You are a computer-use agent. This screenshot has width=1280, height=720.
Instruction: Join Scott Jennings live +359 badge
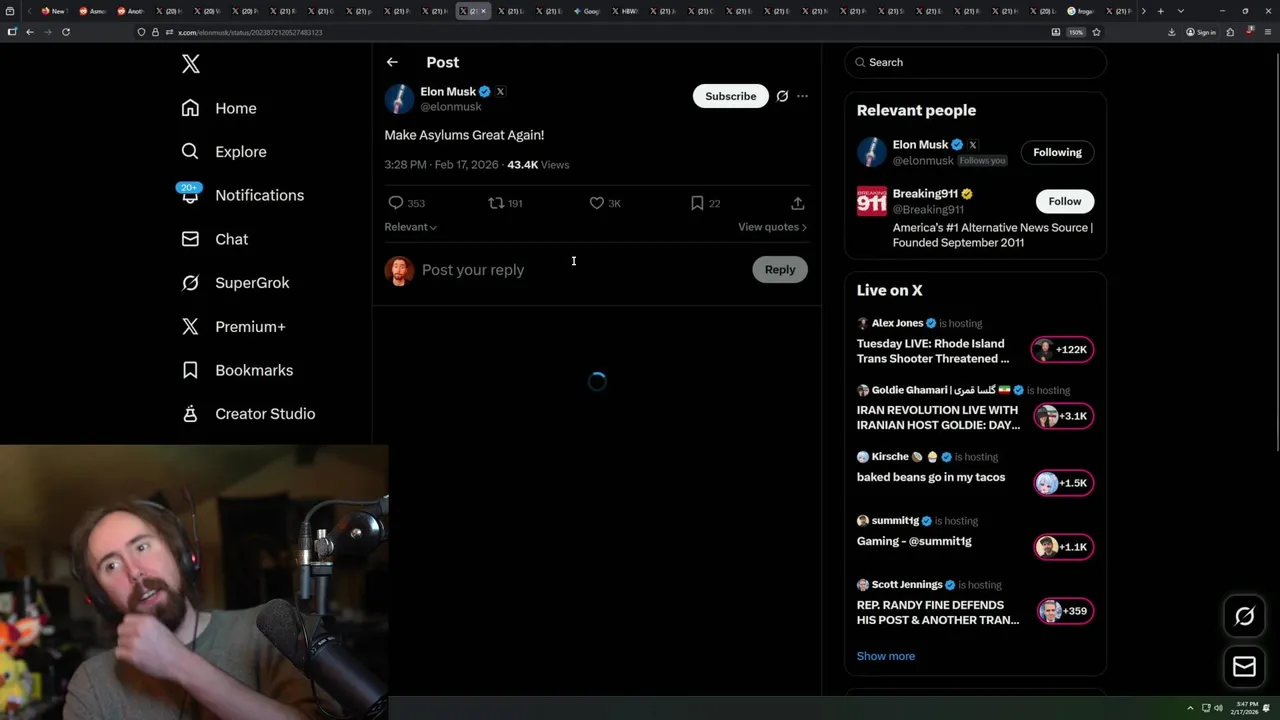pyautogui.click(x=1065, y=611)
